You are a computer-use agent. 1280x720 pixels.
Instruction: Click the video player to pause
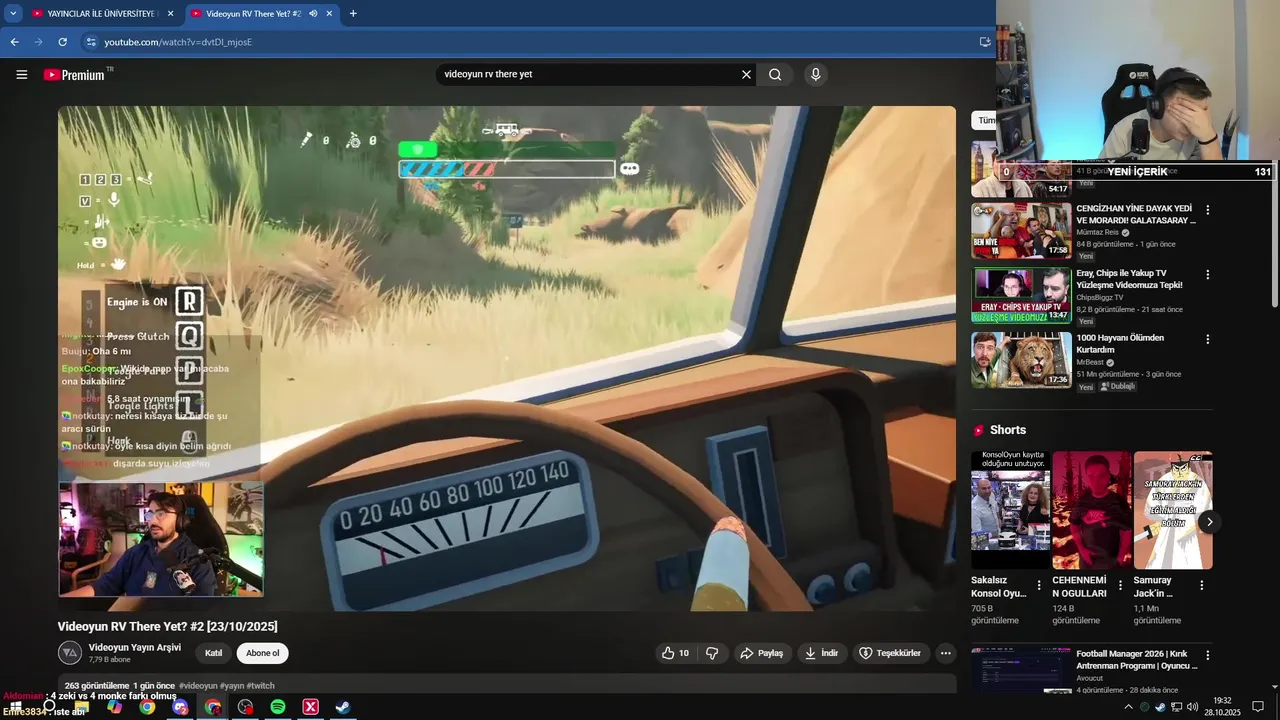pos(507,358)
